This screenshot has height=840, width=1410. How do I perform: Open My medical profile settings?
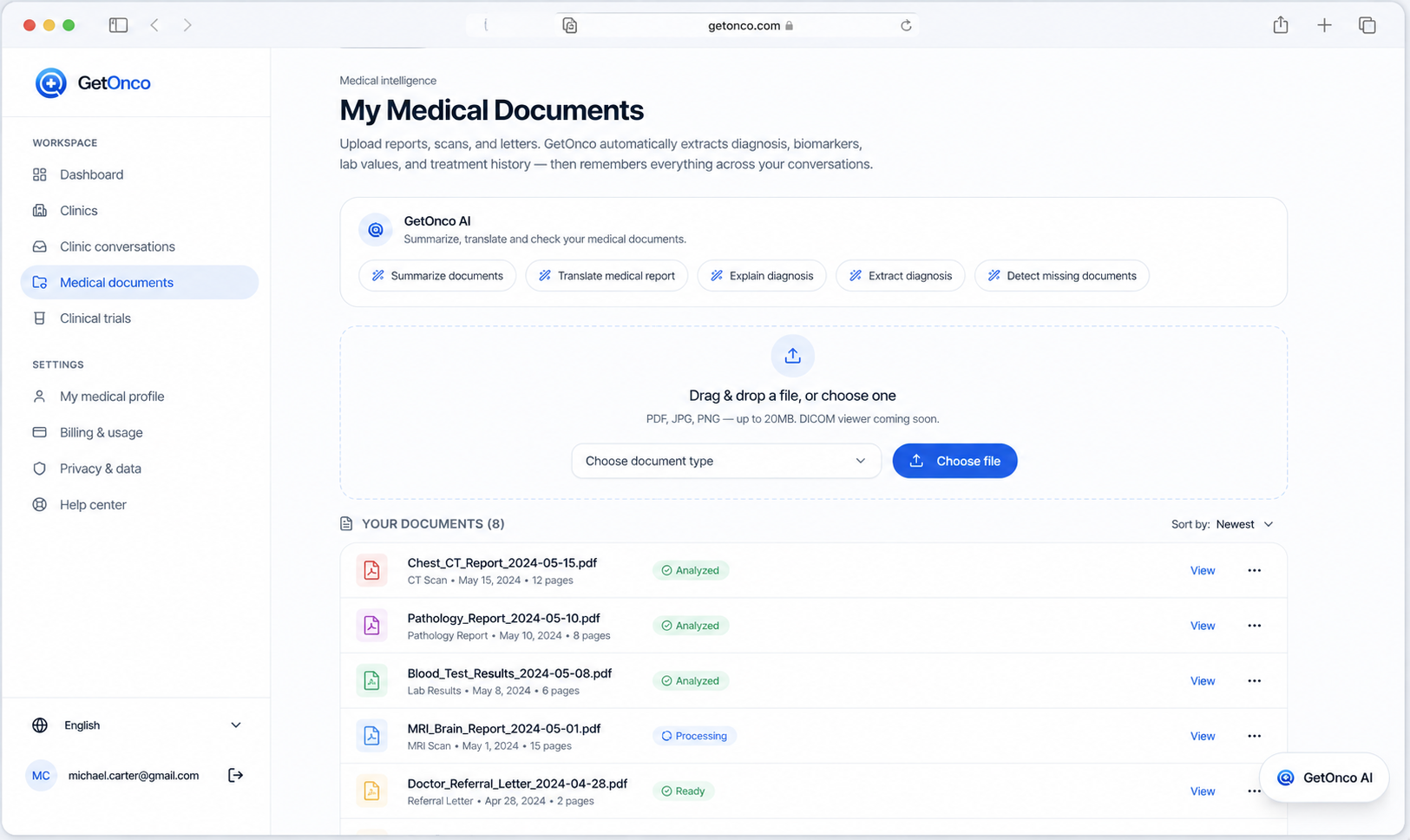139,397
